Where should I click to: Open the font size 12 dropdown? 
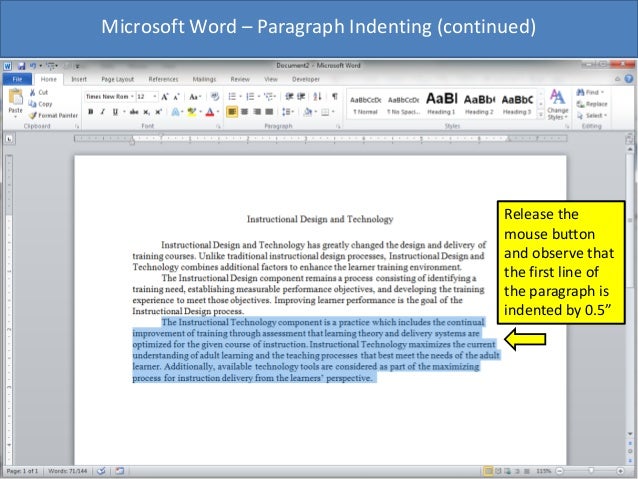(155, 96)
